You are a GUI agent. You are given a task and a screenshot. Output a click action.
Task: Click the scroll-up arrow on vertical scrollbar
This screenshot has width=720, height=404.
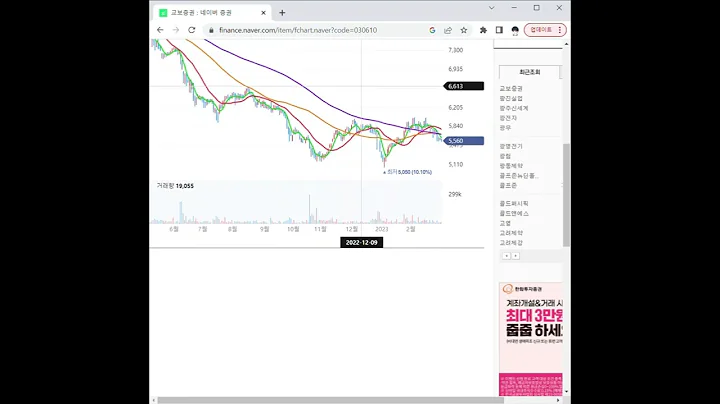click(566, 44)
